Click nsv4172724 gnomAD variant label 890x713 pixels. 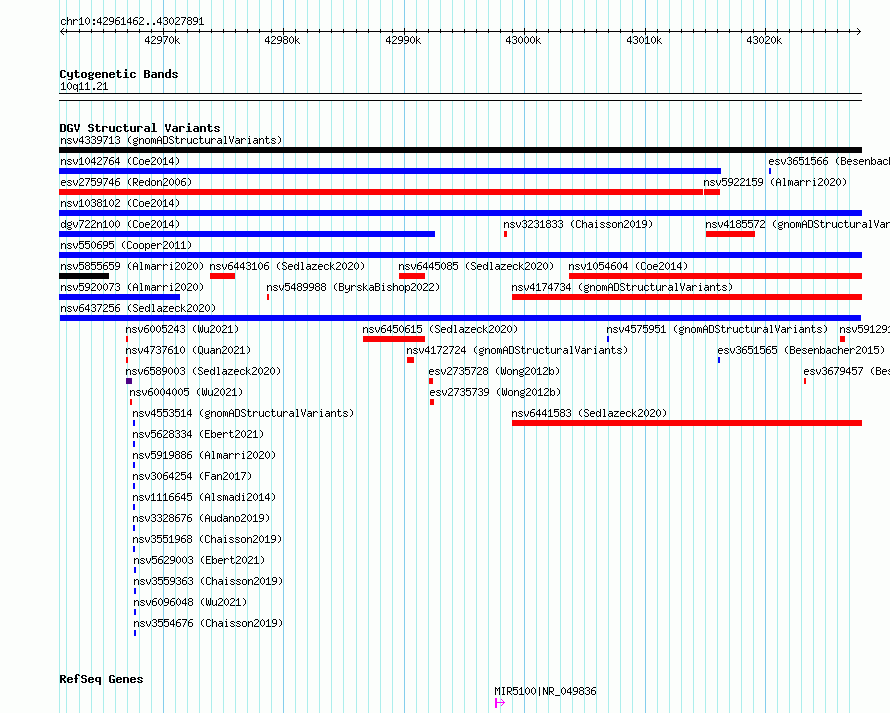[x=517, y=350]
